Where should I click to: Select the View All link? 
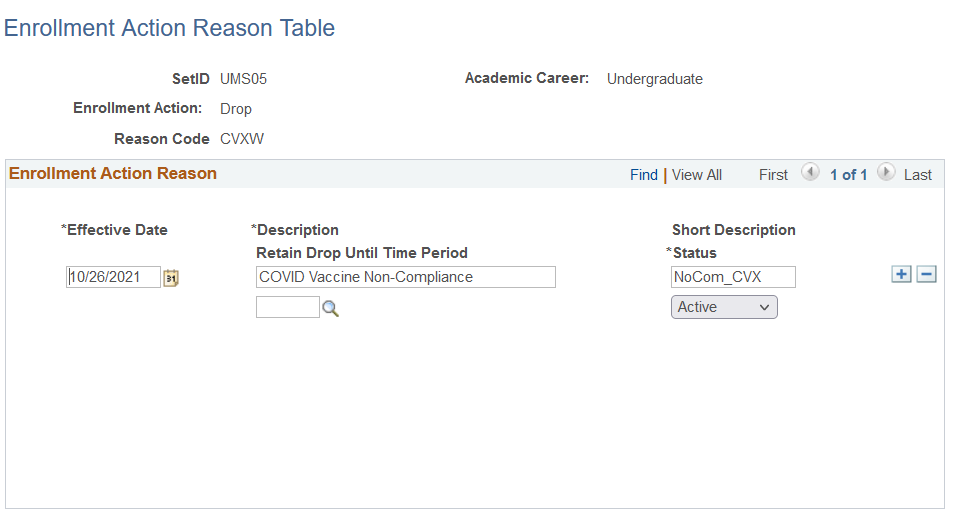pos(697,175)
